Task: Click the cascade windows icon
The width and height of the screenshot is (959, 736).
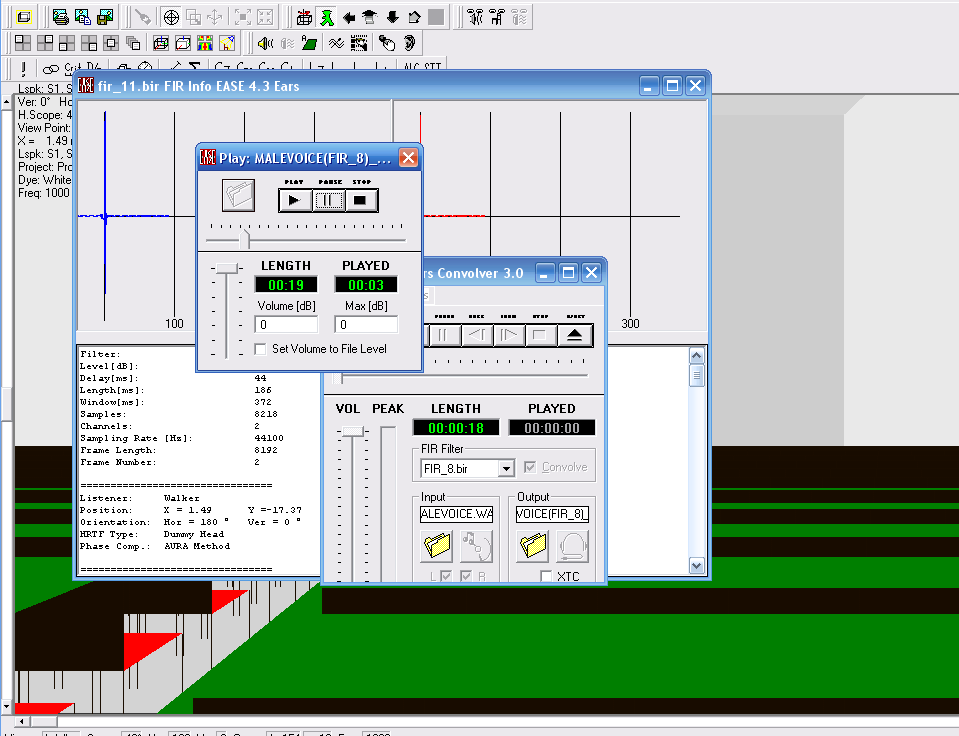Action: [133, 43]
